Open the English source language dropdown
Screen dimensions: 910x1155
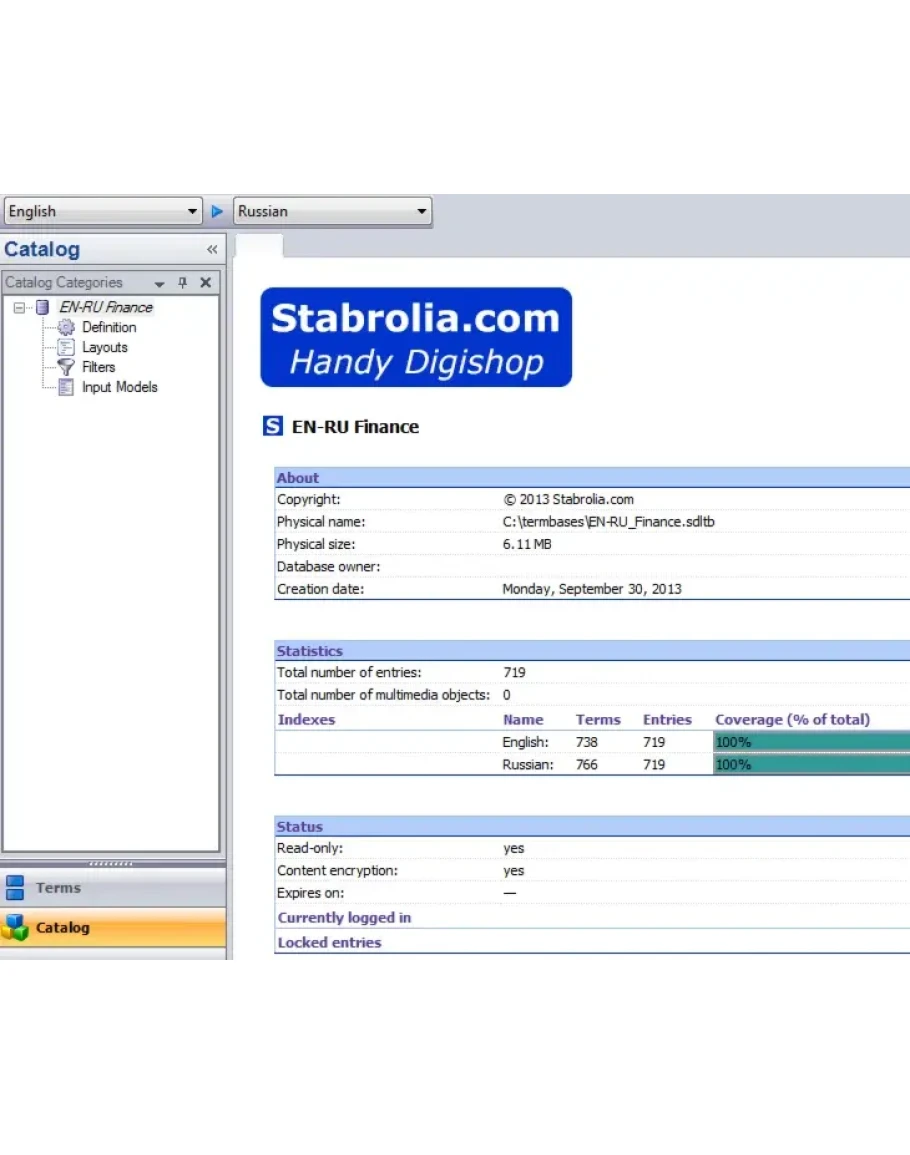coord(193,212)
